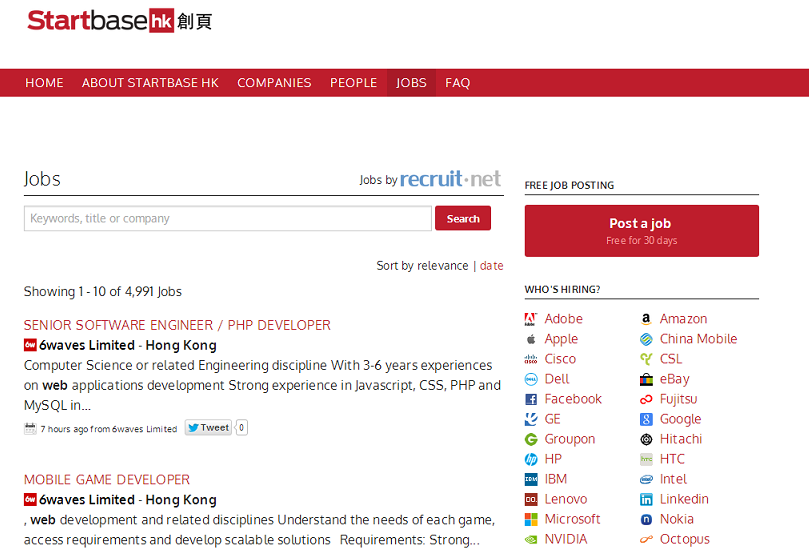The height and width of the screenshot is (551, 809).
Task: Open the COMPANIES menu item
Action: (x=274, y=83)
